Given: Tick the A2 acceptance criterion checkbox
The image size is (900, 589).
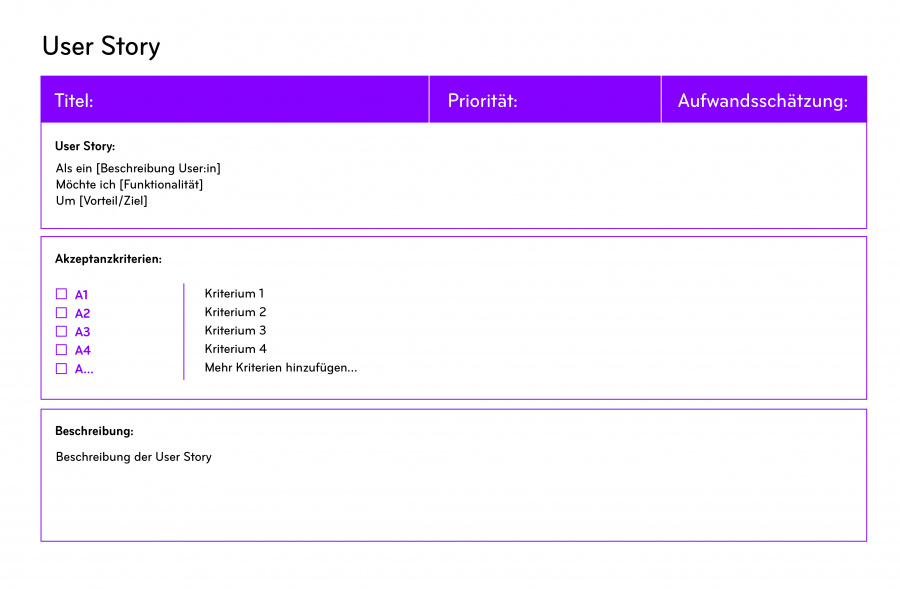Looking at the screenshot, I should click(x=61, y=313).
